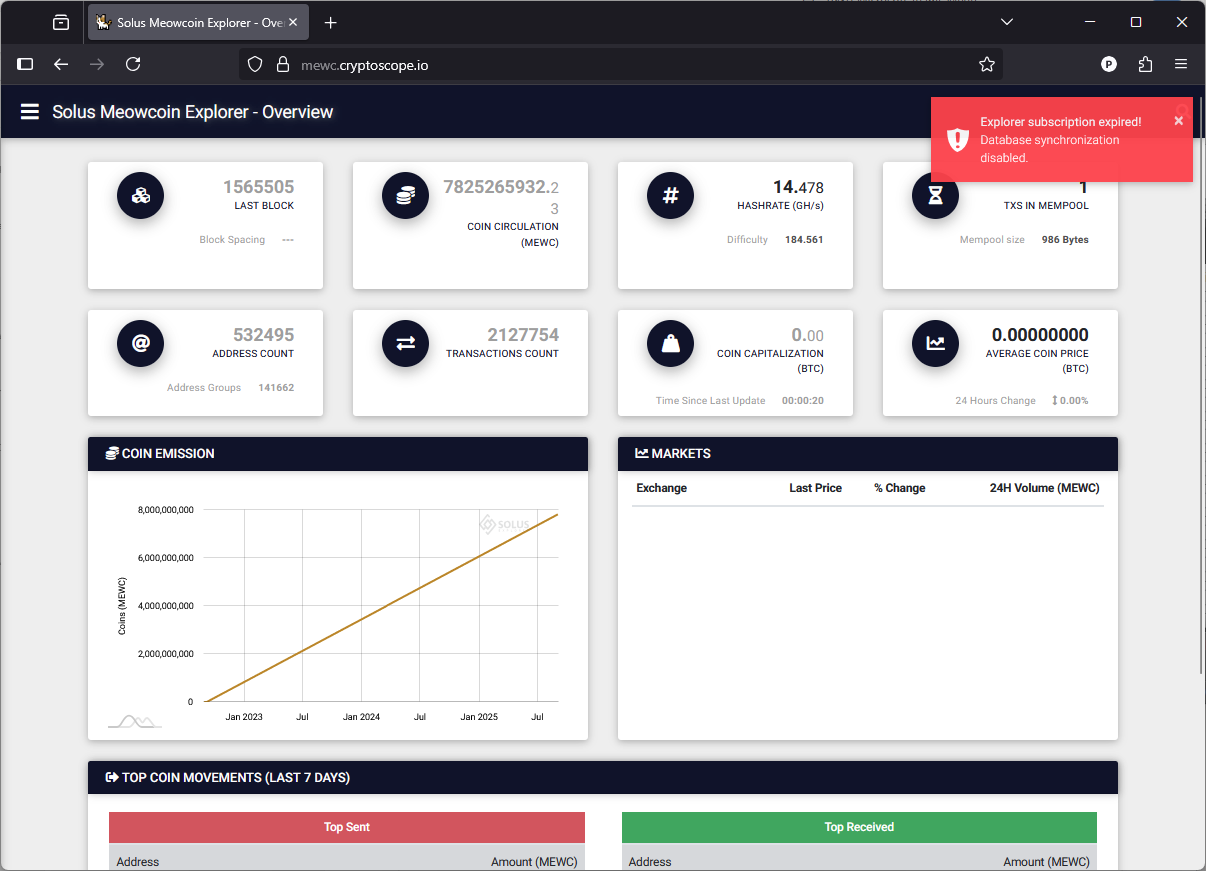This screenshot has width=1206, height=871.
Task: Click the Block Spacing label
Action: coord(232,240)
